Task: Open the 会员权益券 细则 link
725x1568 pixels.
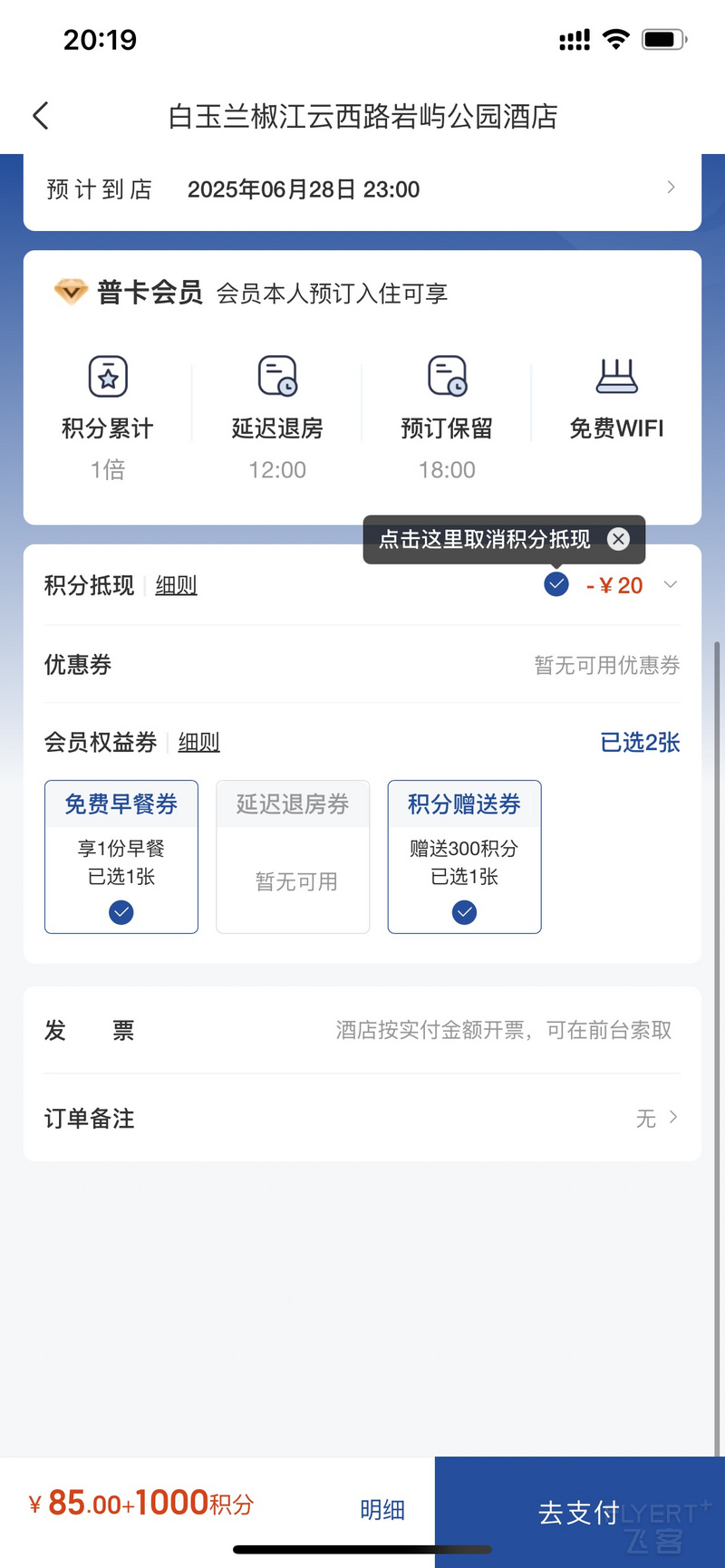Action: pyautogui.click(x=198, y=743)
